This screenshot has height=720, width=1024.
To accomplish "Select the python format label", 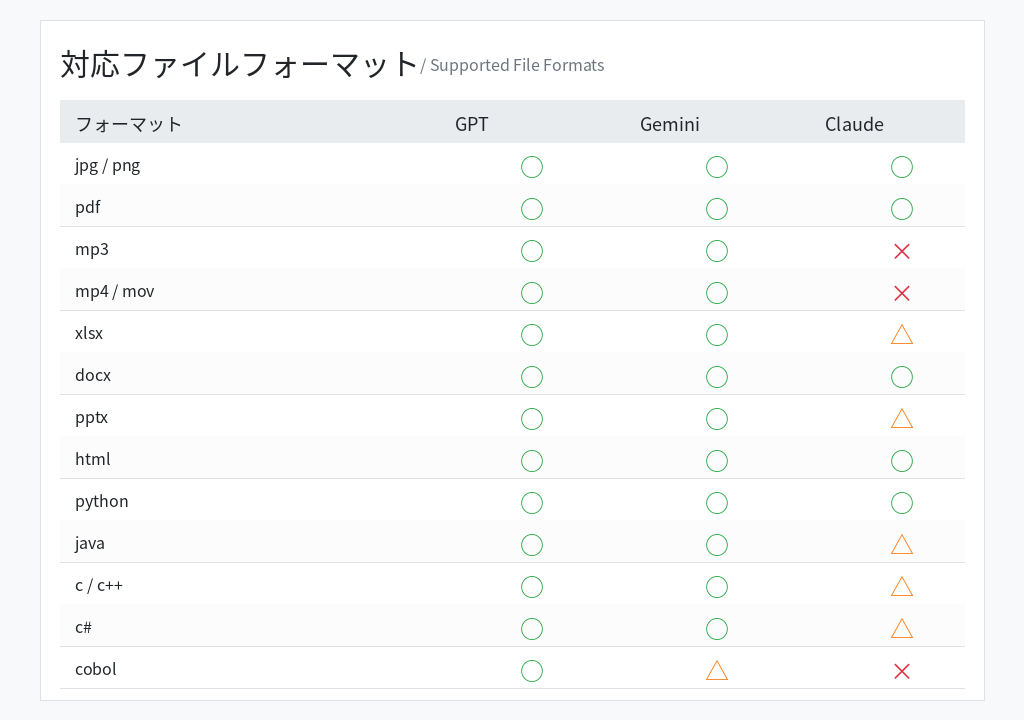I will (x=102, y=502).
